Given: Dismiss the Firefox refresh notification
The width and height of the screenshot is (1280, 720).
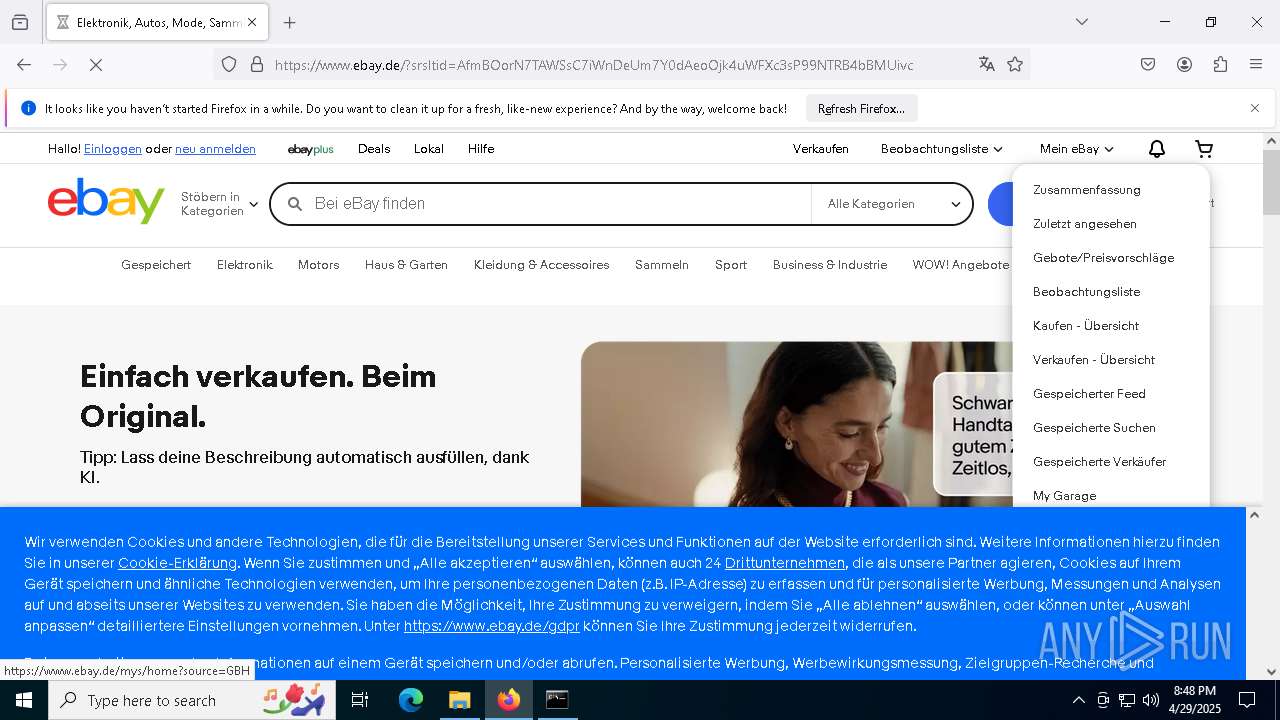Looking at the screenshot, I should pyautogui.click(x=1255, y=108).
